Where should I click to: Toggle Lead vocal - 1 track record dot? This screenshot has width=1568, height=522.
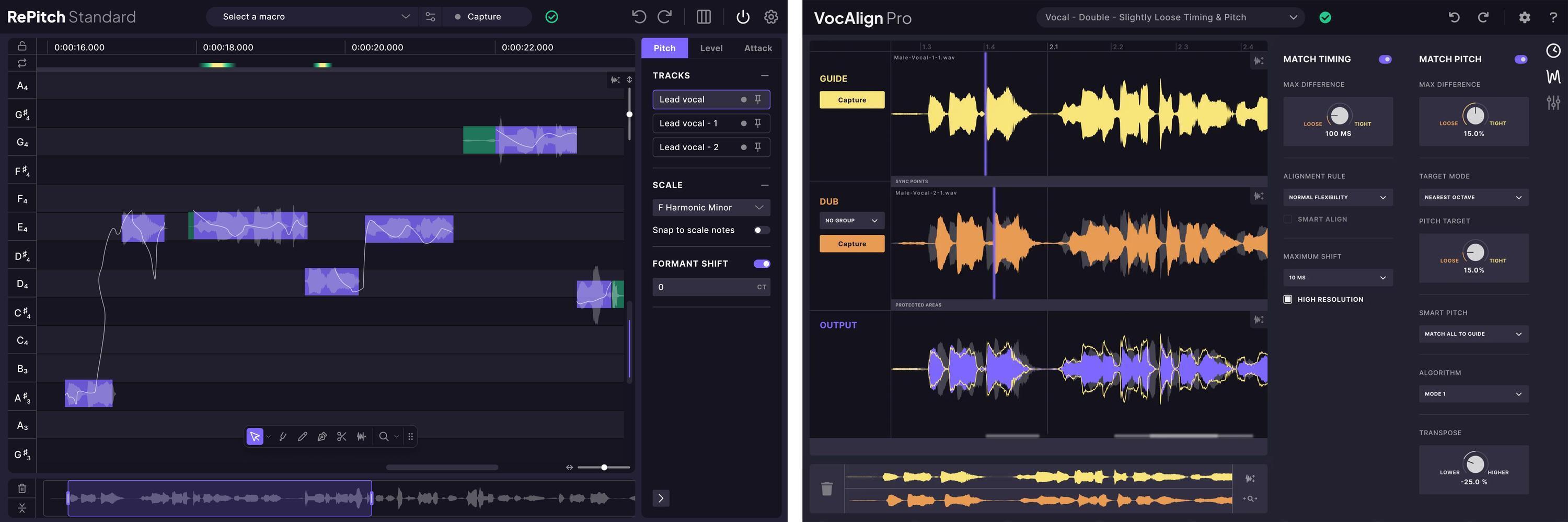(x=743, y=123)
